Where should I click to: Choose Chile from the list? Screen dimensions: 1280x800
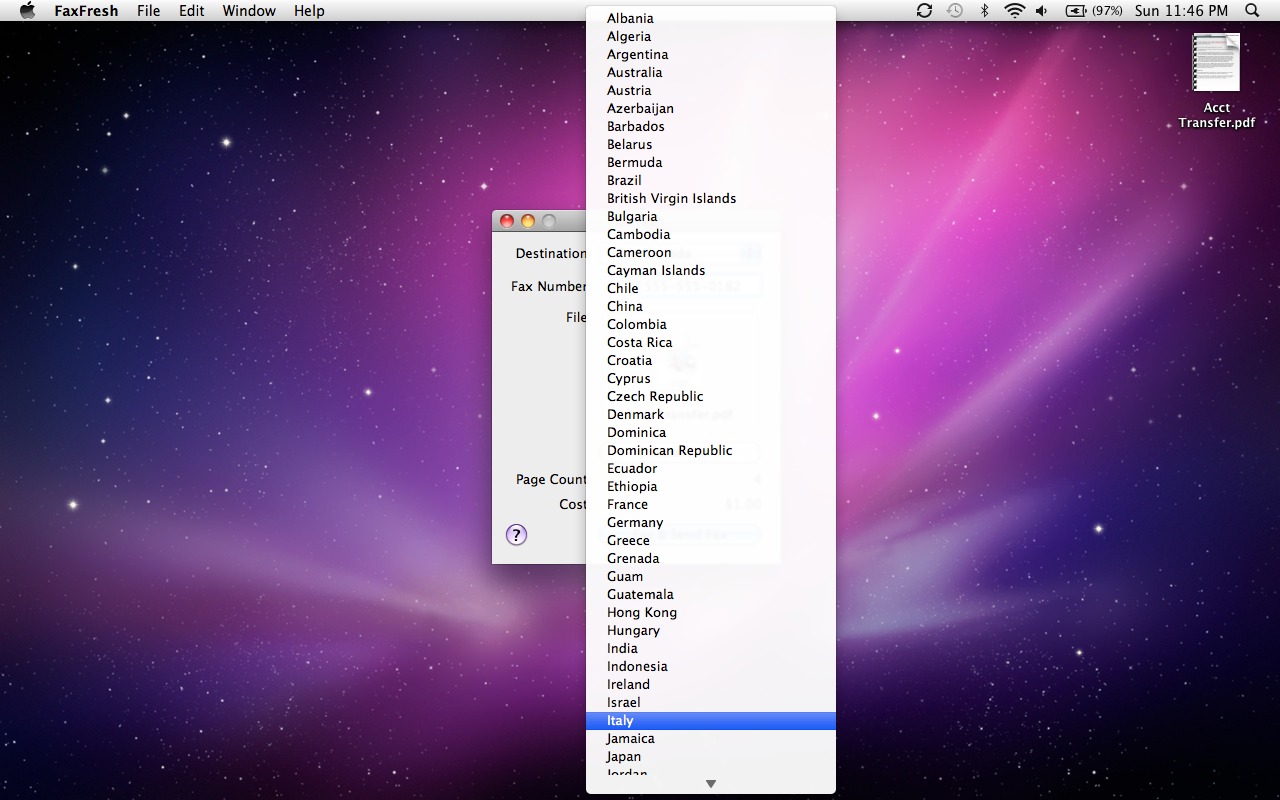[x=711, y=288]
